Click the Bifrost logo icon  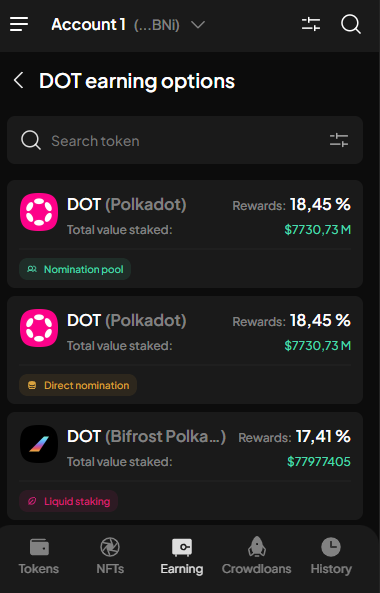tap(39, 444)
